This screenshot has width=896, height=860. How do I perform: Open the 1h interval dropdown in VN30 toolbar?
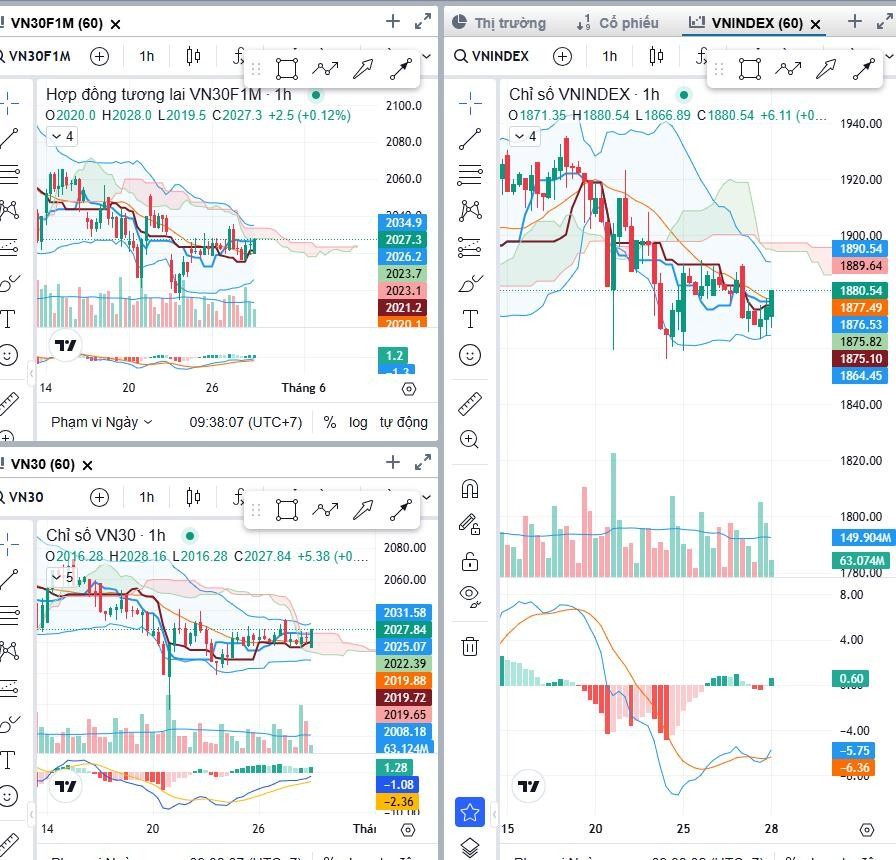[x=147, y=497]
